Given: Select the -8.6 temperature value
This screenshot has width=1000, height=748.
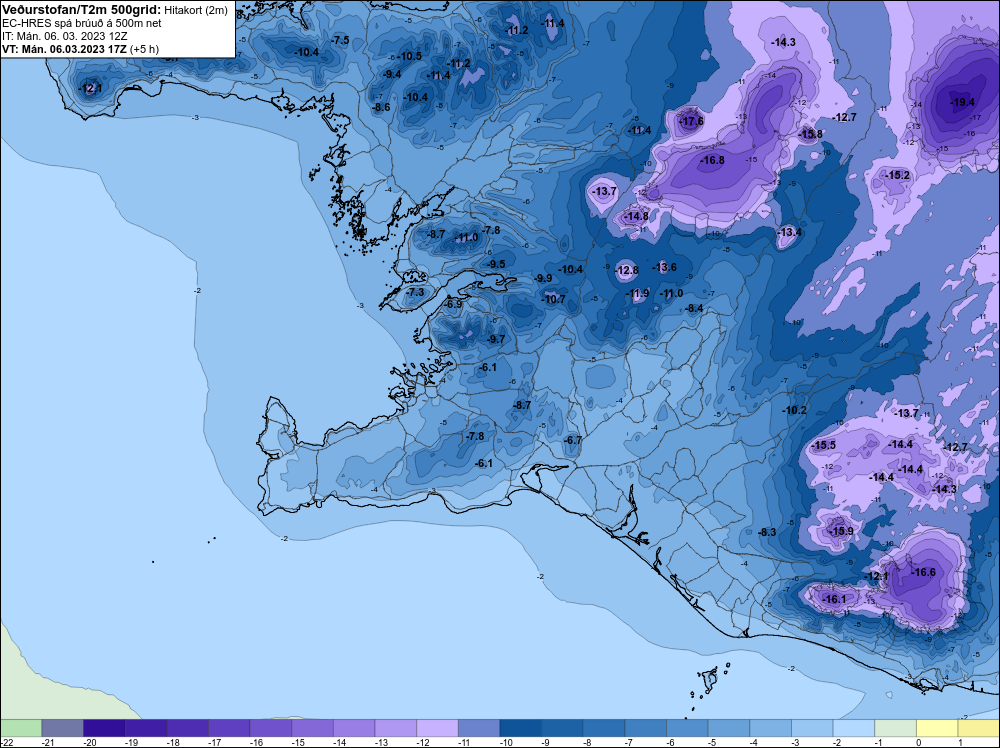Looking at the screenshot, I should coord(381,108).
